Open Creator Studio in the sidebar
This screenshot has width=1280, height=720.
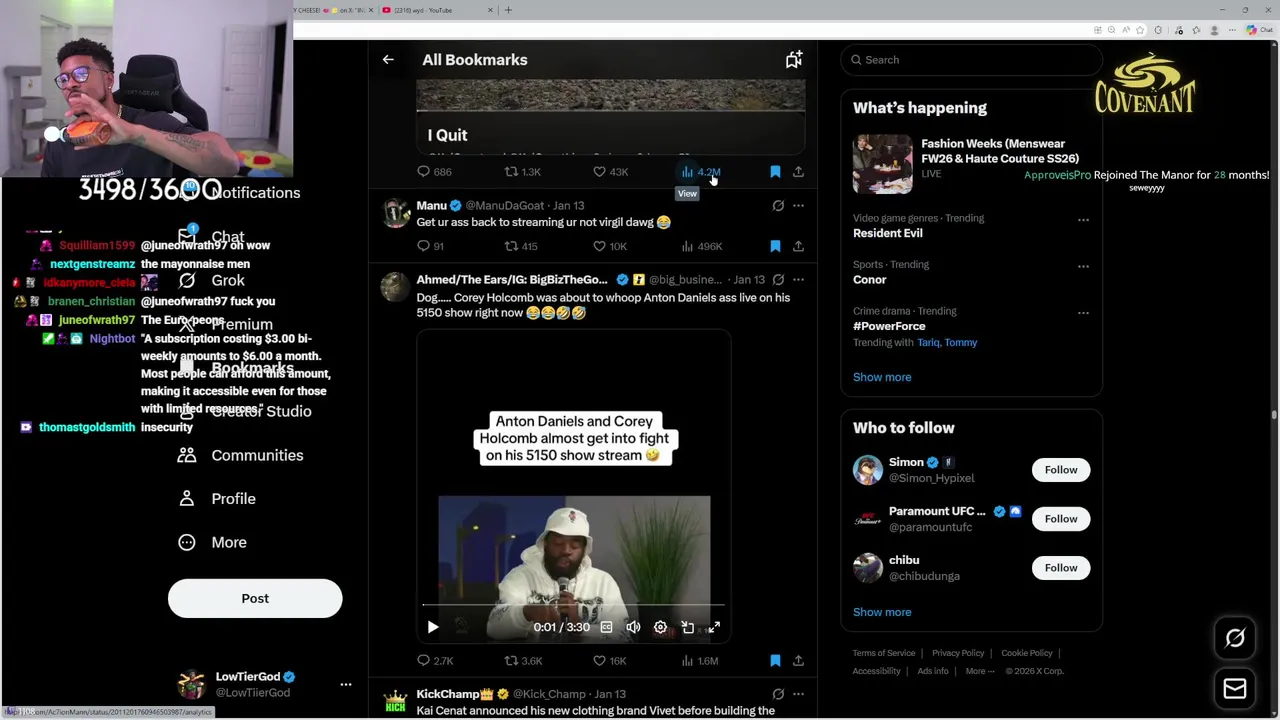click(245, 411)
